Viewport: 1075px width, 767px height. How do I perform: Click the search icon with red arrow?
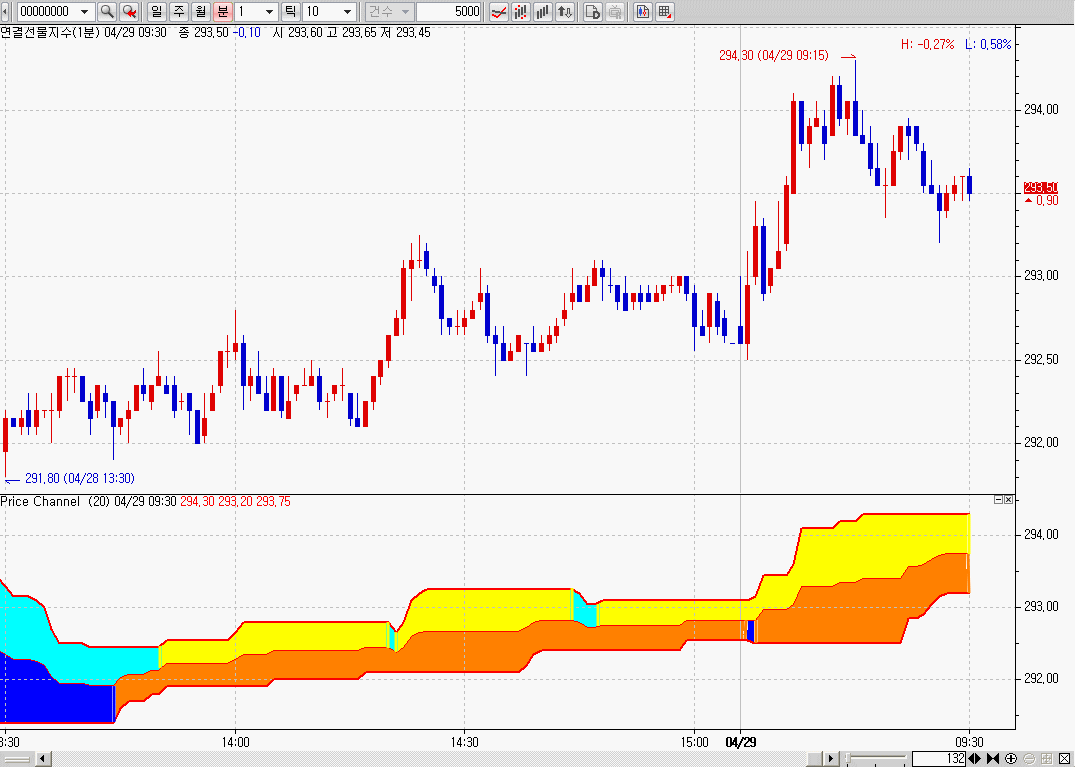128,12
